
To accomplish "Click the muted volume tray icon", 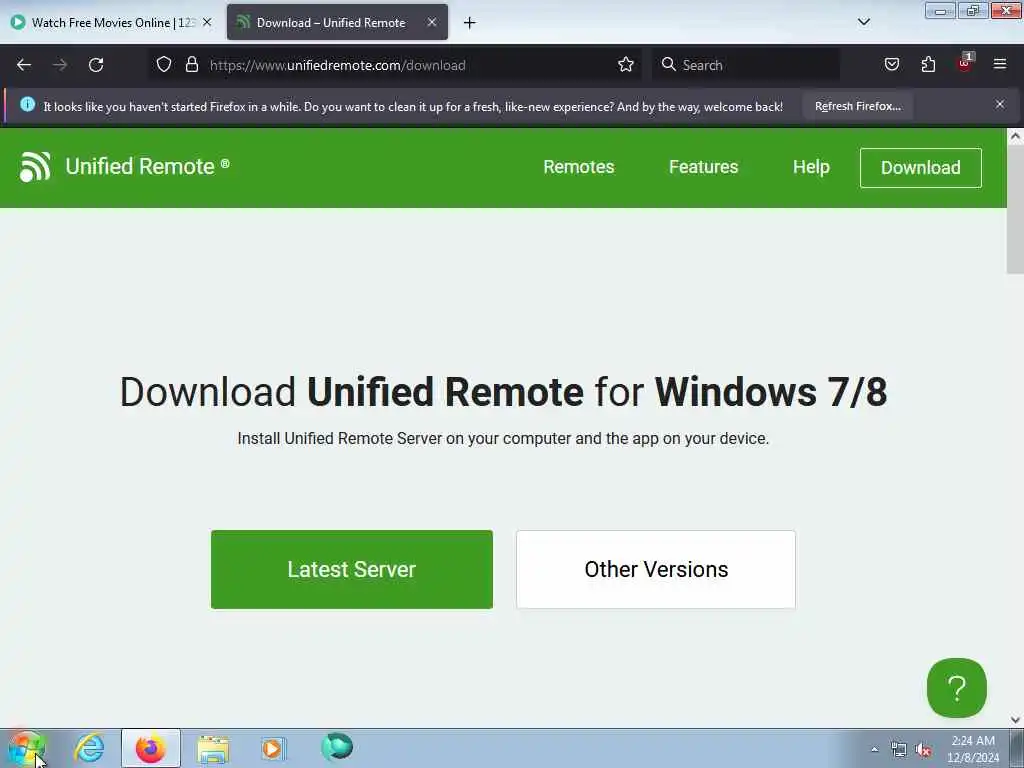I will [923, 750].
